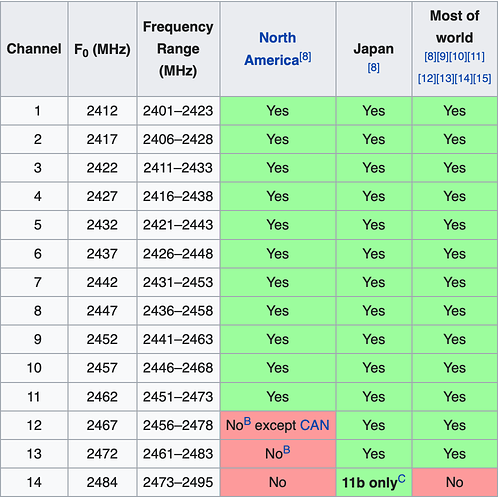
Task: Open footnote B in channel 13 North America cell
Action: coord(287,450)
